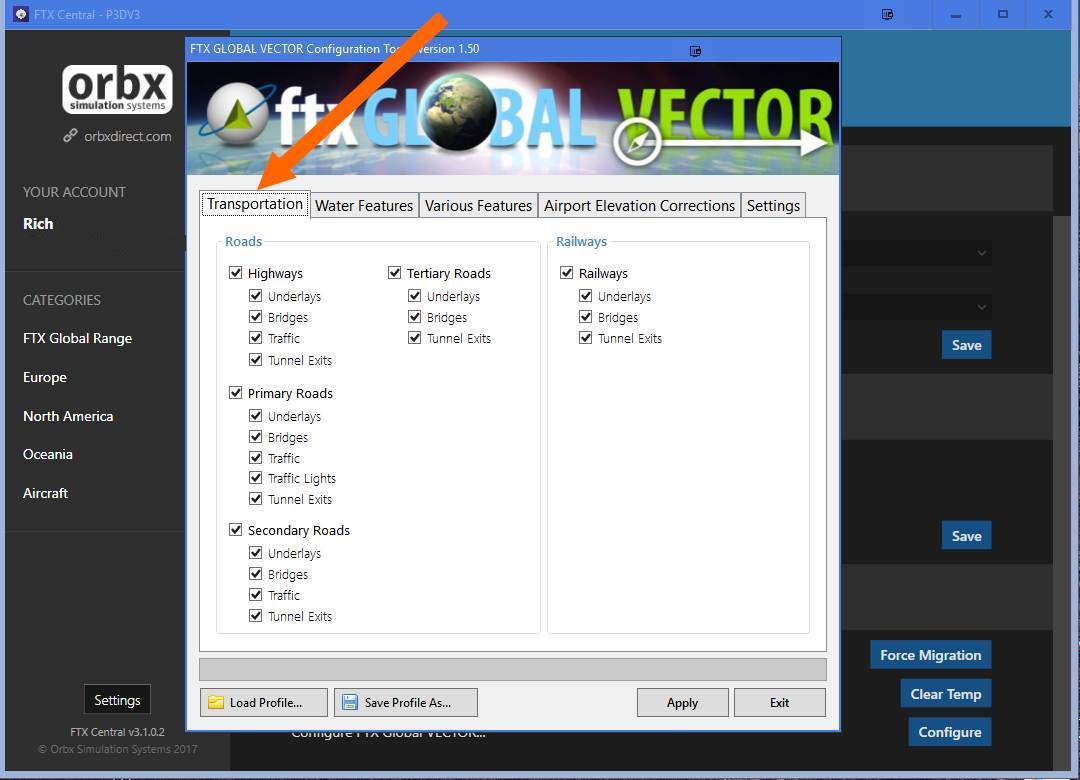Uncheck the Secondary Roads checkbox
Viewport: 1080px width, 780px height.
point(236,530)
